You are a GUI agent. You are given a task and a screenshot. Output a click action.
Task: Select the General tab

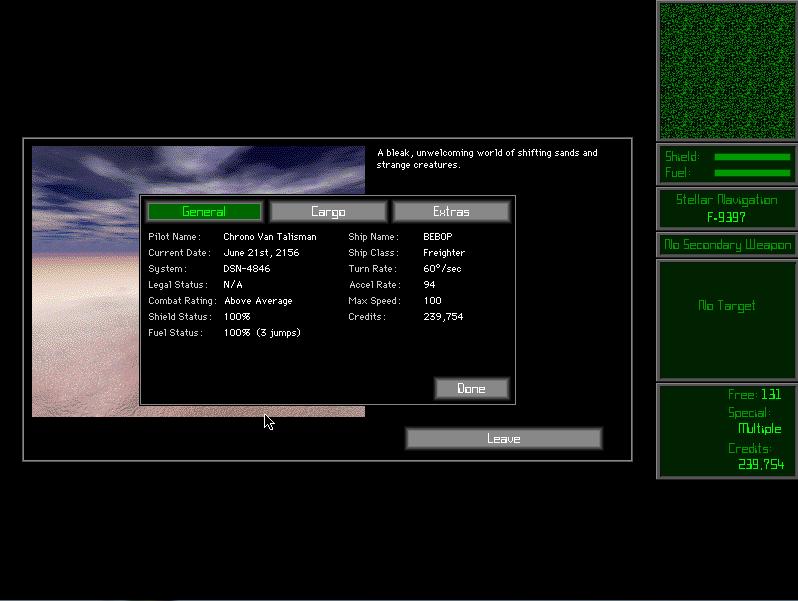point(204,212)
